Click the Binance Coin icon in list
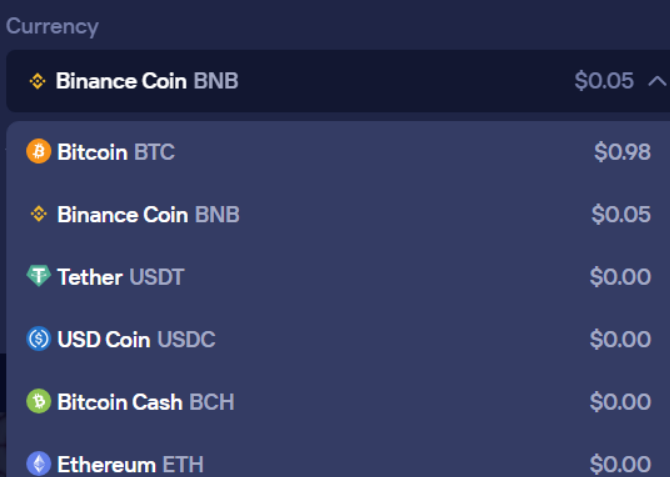The width and height of the screenshot is (670, 477). coord(38,214)
